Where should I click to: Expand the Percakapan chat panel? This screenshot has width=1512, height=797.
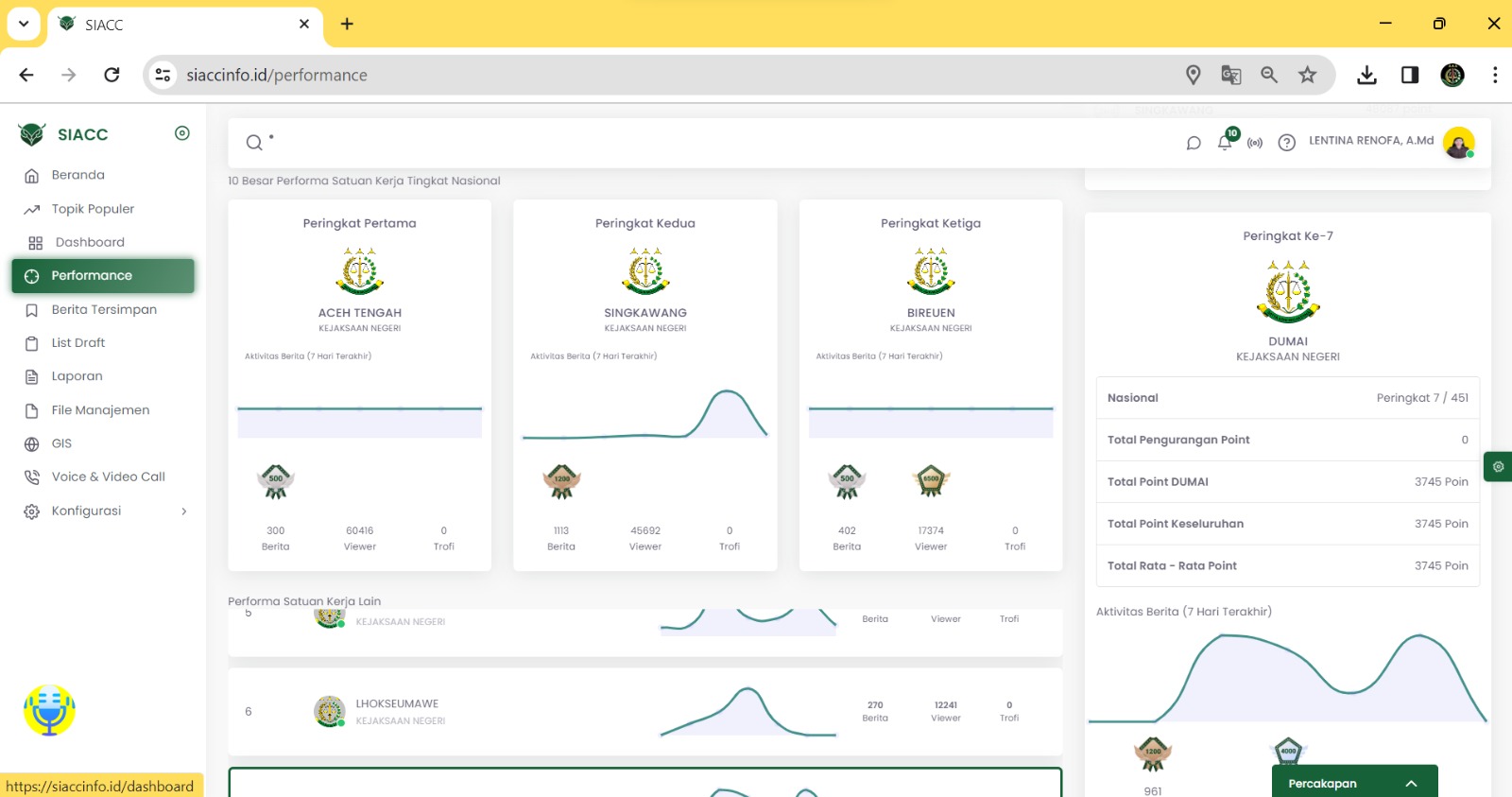click(1355, 783)
